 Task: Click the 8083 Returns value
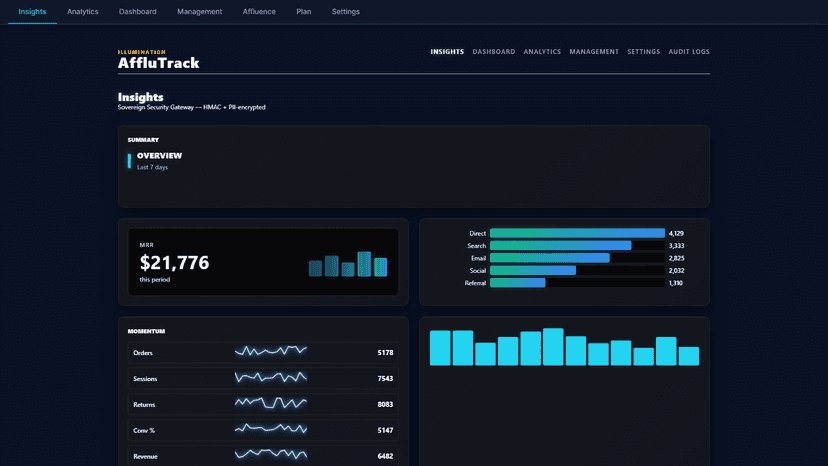pyautogui.click(x=385, y=404)
